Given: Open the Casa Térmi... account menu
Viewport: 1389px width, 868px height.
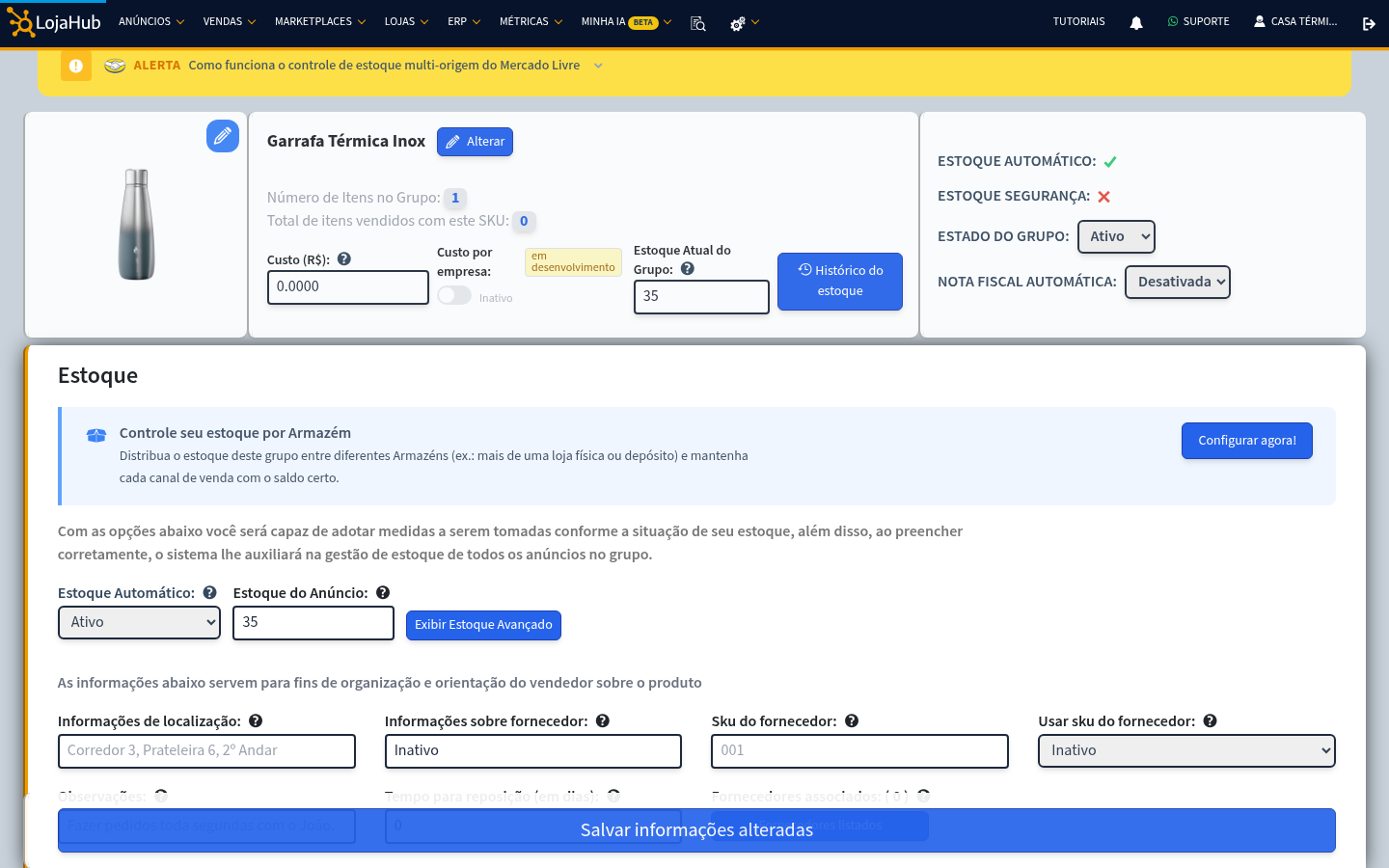Looking at the screenshot, I should coord(1295,21).
